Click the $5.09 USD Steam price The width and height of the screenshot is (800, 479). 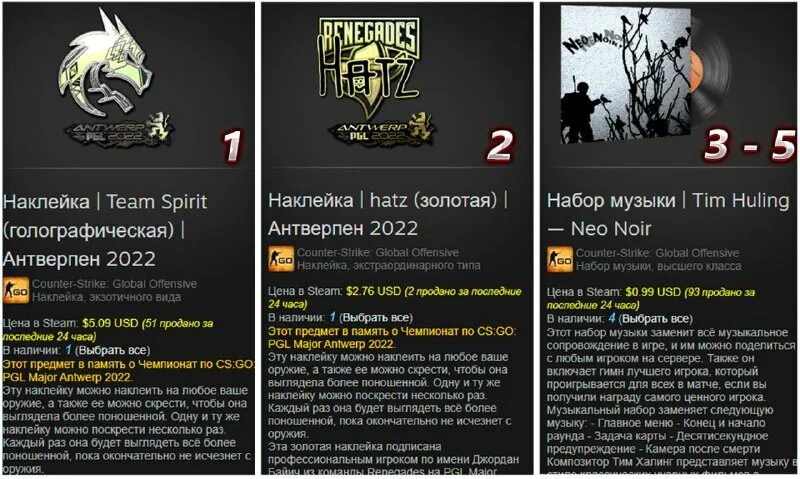click(x=110, y=323)
